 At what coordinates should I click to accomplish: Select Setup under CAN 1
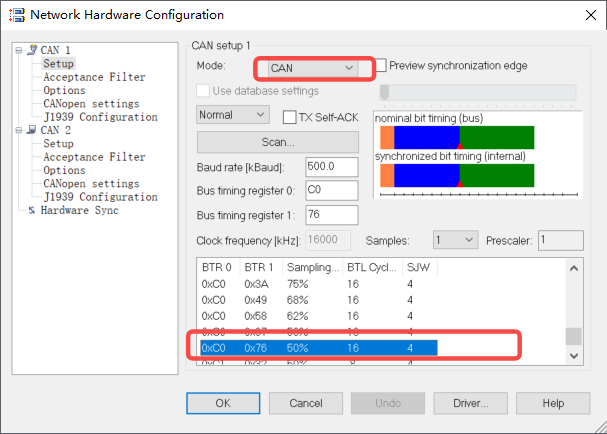[x=58, y=63]
